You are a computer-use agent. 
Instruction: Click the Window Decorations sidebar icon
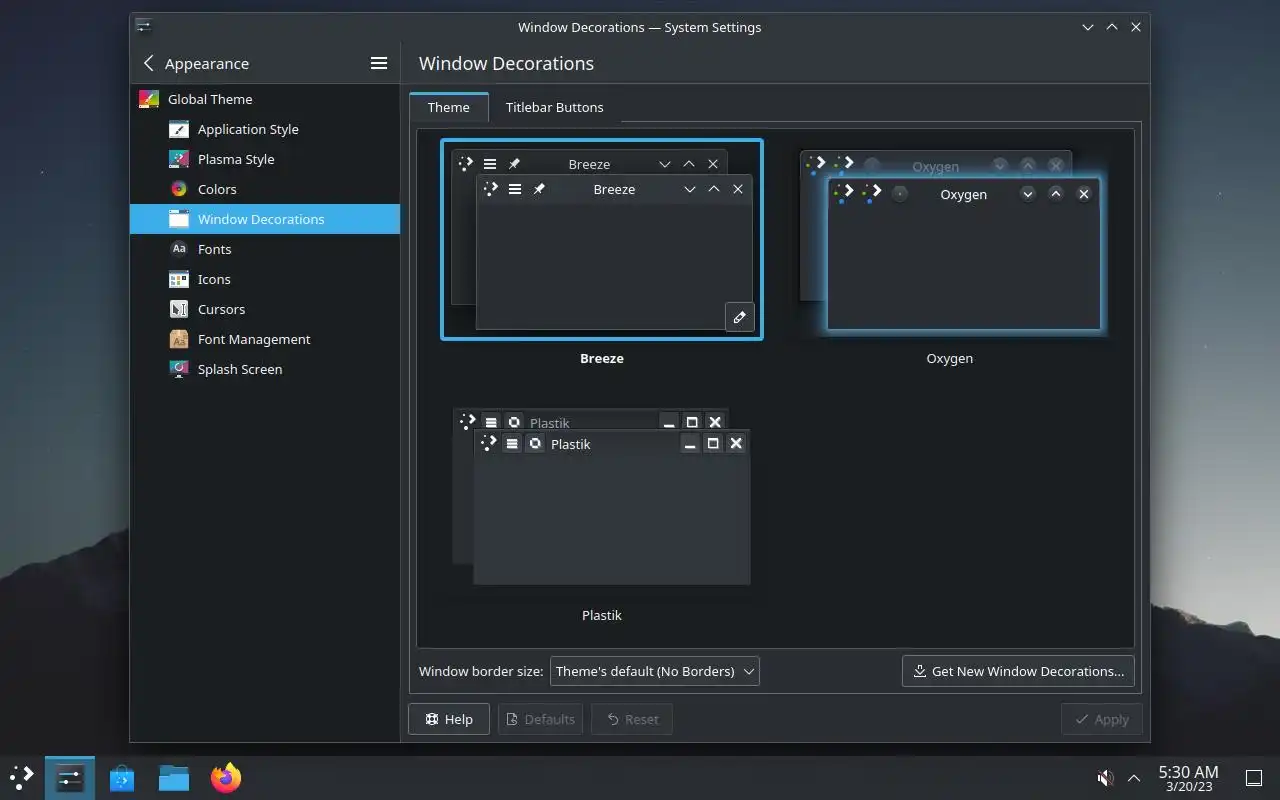point(179,219)
